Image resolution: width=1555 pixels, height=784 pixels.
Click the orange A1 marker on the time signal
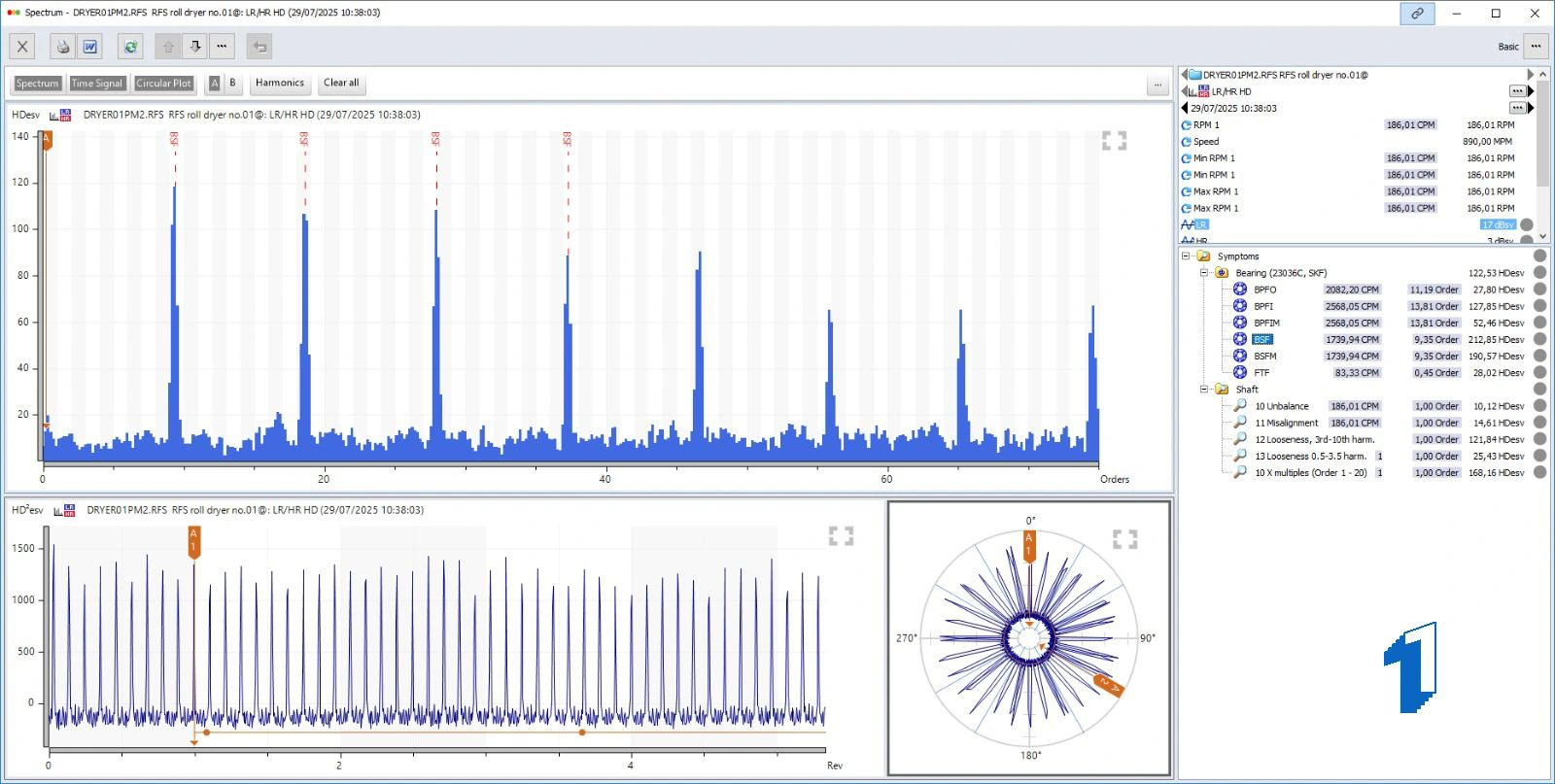pos(193,542)
